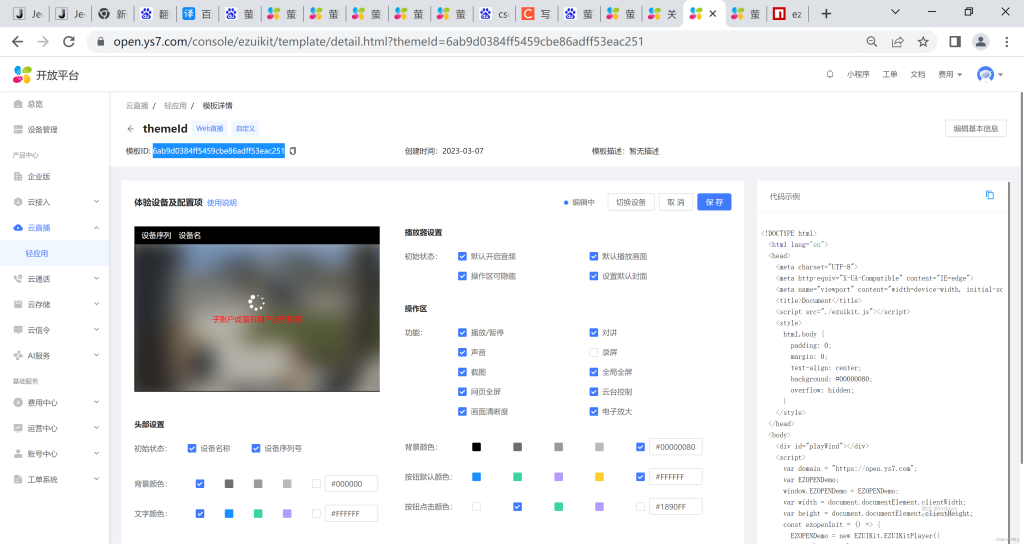Open 小程序 in the top header
This screenshot has height=544, width=1024.
(858, 74)
